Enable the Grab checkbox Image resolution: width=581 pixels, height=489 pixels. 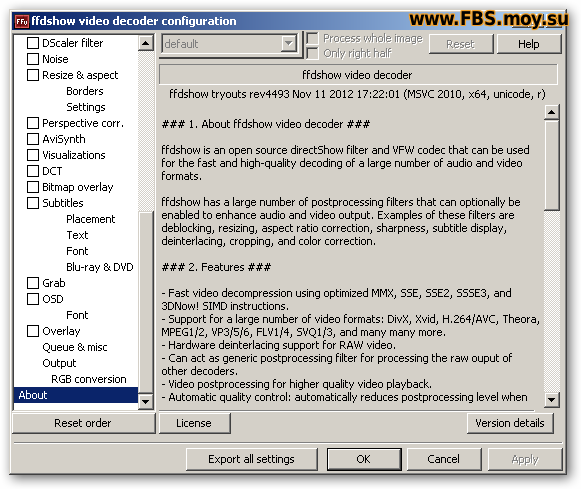click(x=33, y=283)
